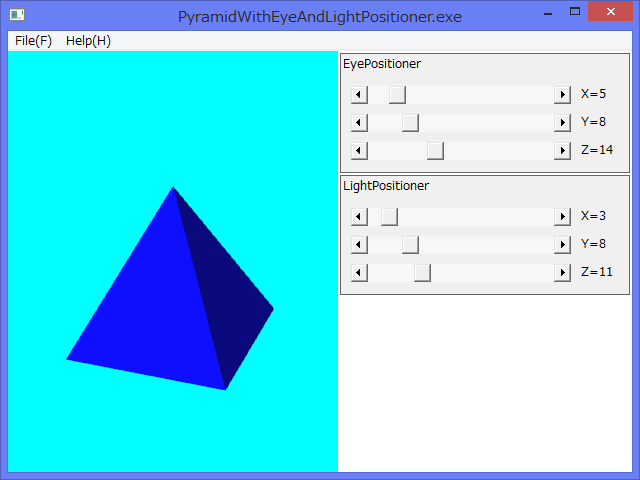The image size is (640, 480).
Task: Minimize the PyramidWithEyeAndLightPositioner window
Action: (548, 12)
